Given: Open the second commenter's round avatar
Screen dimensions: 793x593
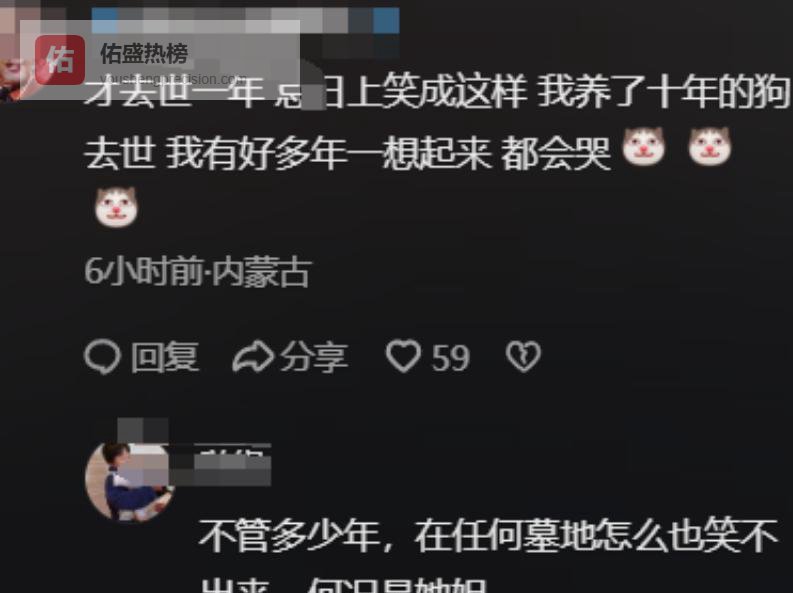Looking at the screenshot, I should coord(129,481).
